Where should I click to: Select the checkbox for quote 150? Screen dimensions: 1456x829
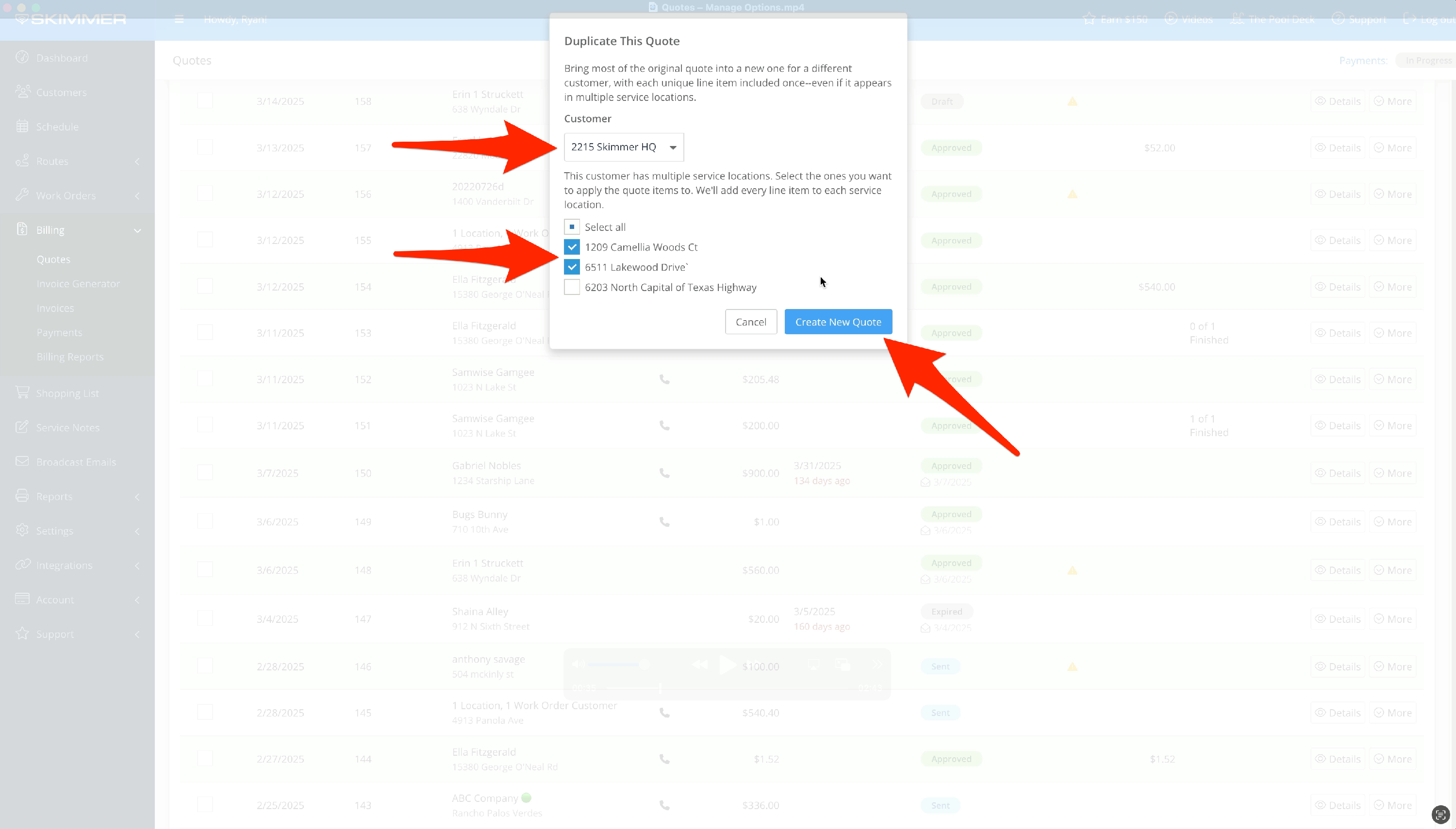pos(205,472)
